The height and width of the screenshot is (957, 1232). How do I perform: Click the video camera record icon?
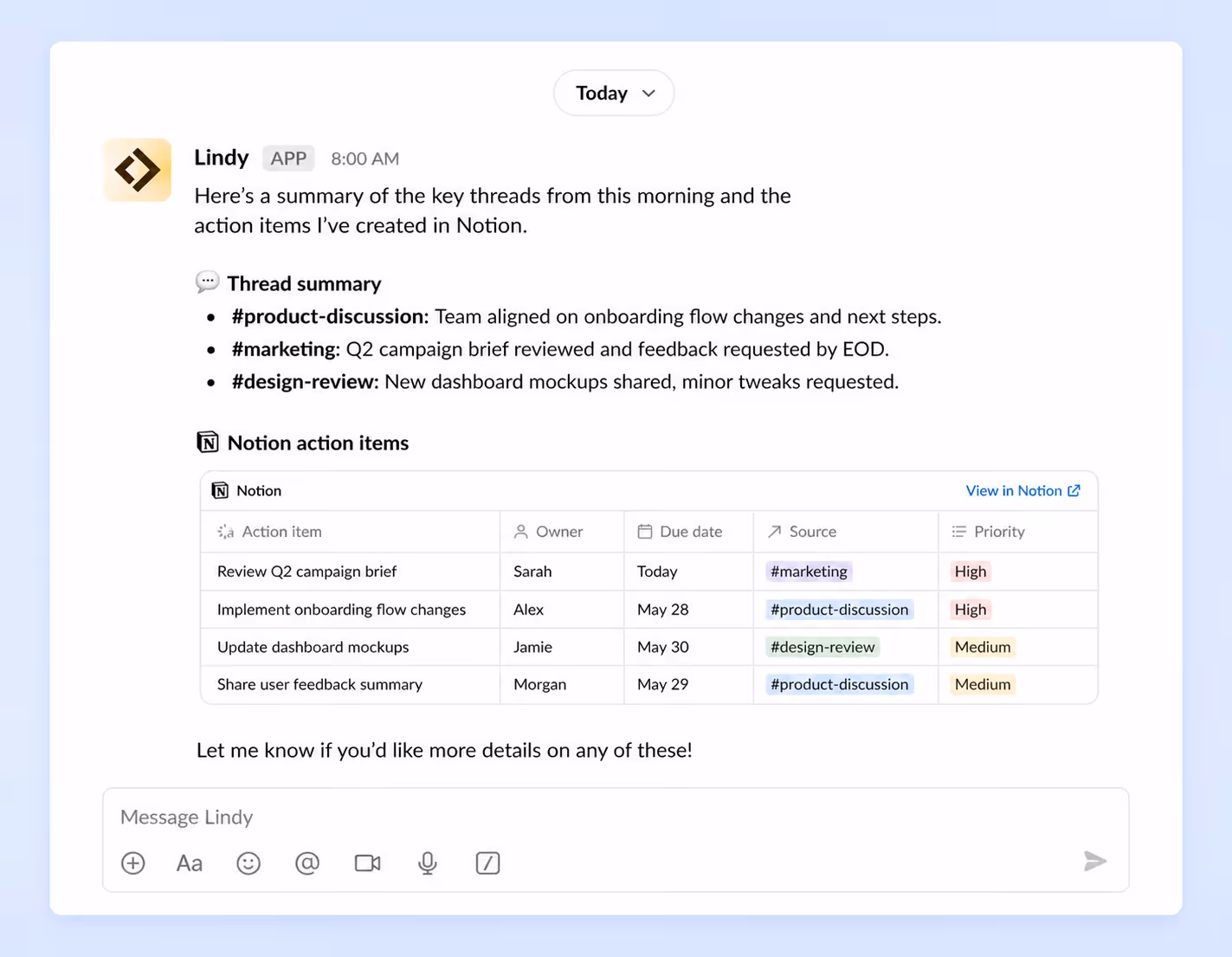pos(368,863)
